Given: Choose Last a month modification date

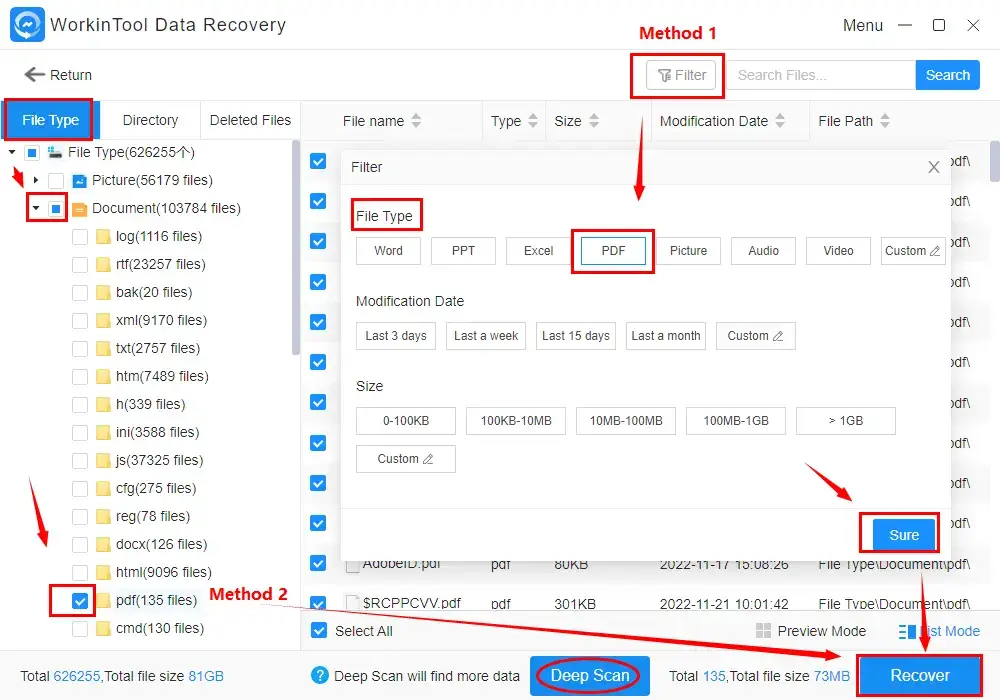Looking at the screenshot, I should (666, 336).
